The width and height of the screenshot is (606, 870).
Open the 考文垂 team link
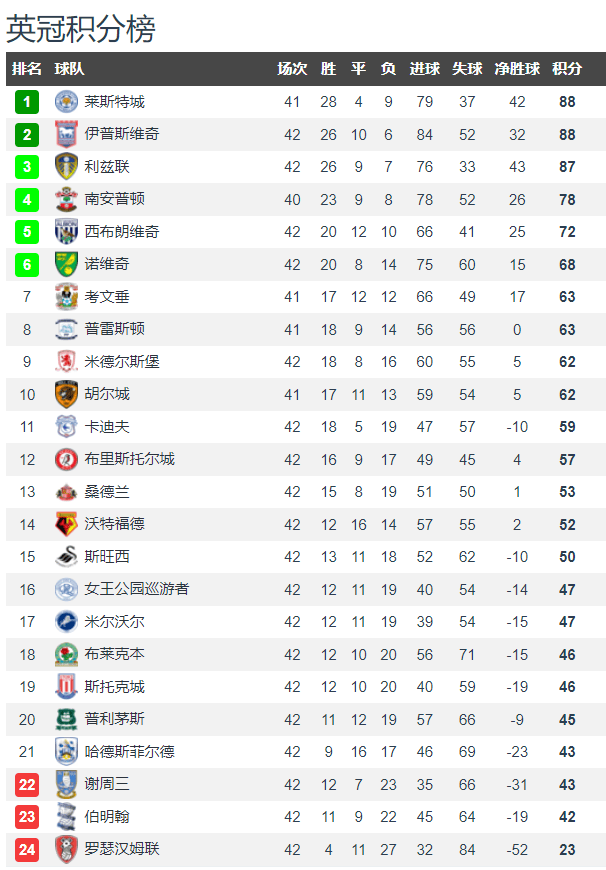click(x=107, y=297)
